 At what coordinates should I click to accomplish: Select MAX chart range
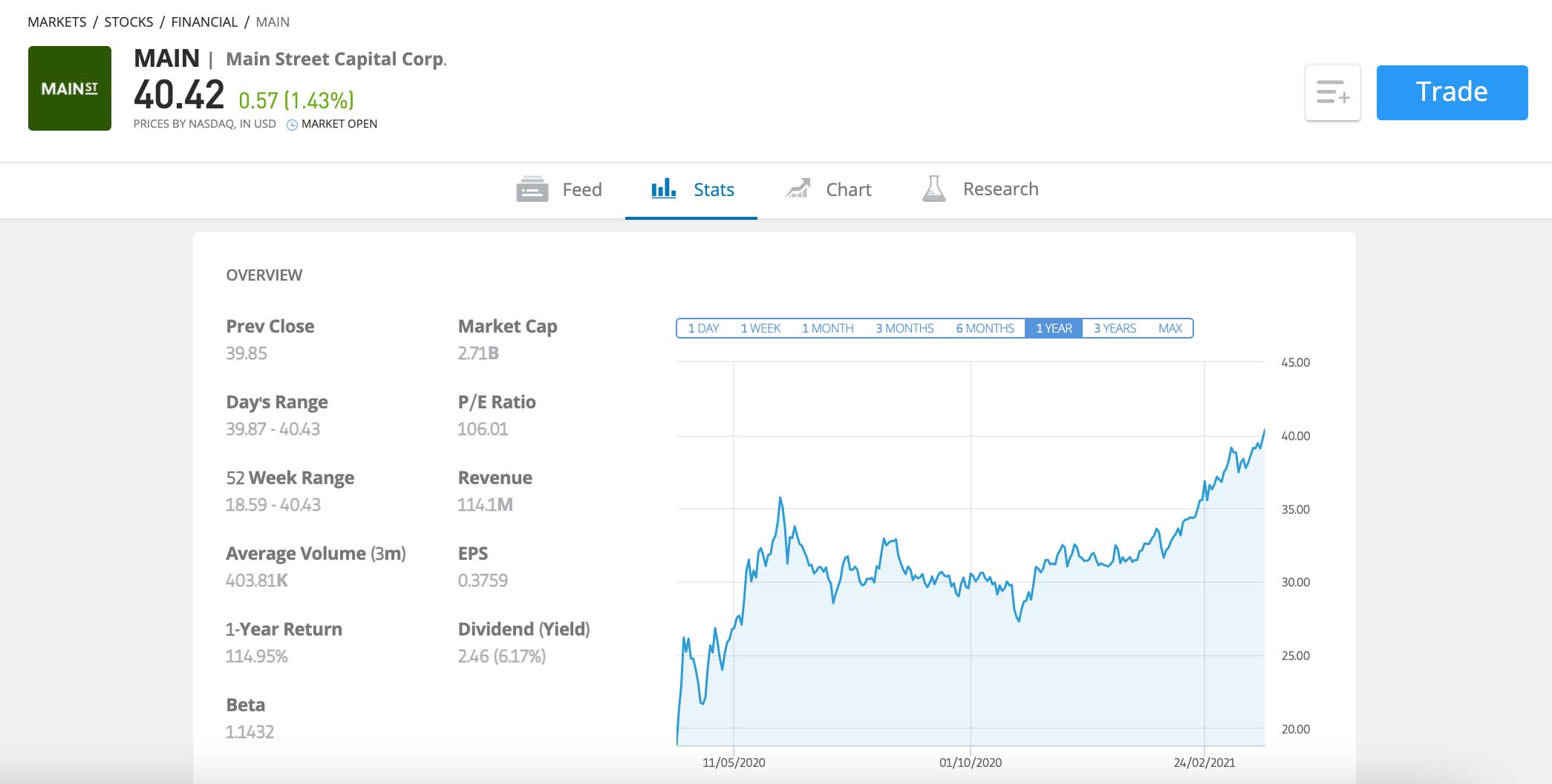point(1170,328)
